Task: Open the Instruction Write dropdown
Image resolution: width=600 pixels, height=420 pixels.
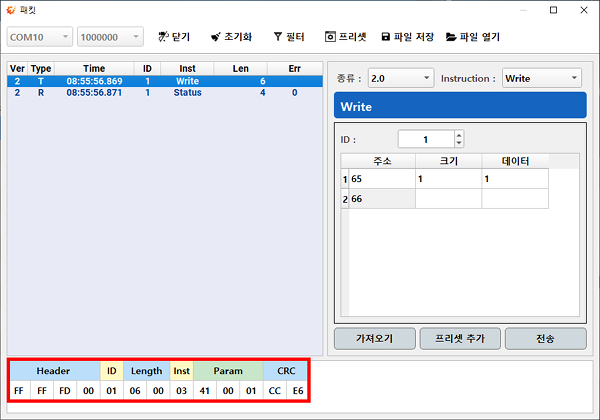Action: pyautogui.click(x=573, y=78)
